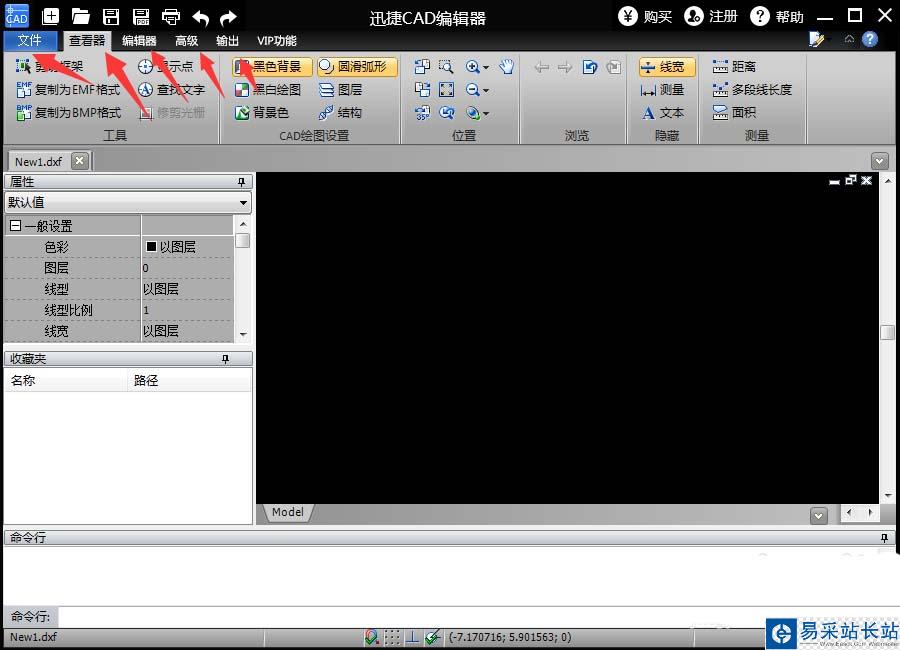Viewport: 900px width, 650px height.
Task: Switch to the VIP功能 tab
Action: [x=277, y=41]
